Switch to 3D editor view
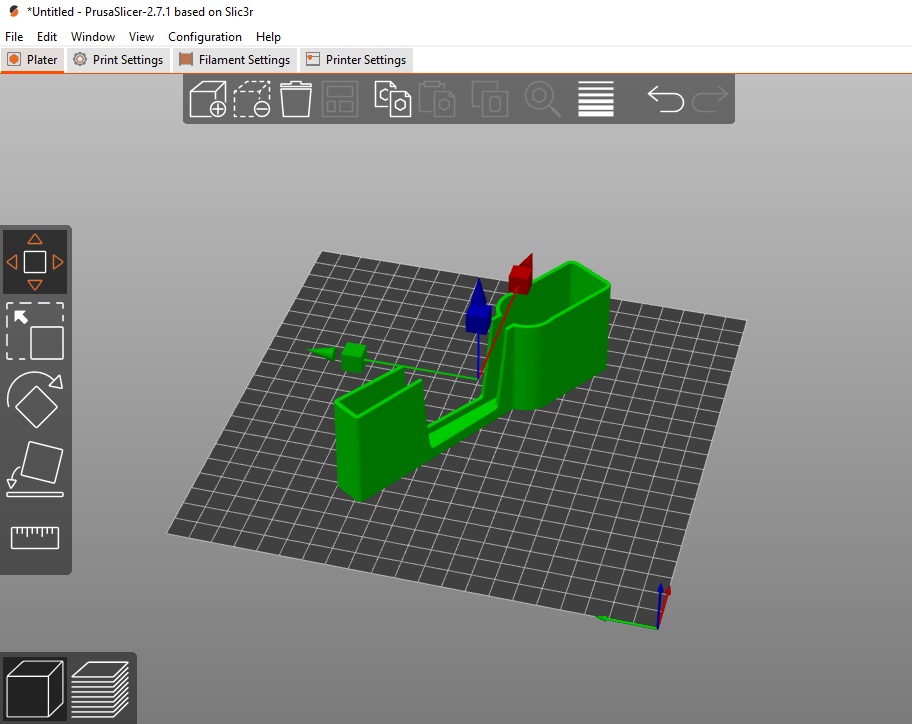 pyautogui.click(x=35, y=689)
